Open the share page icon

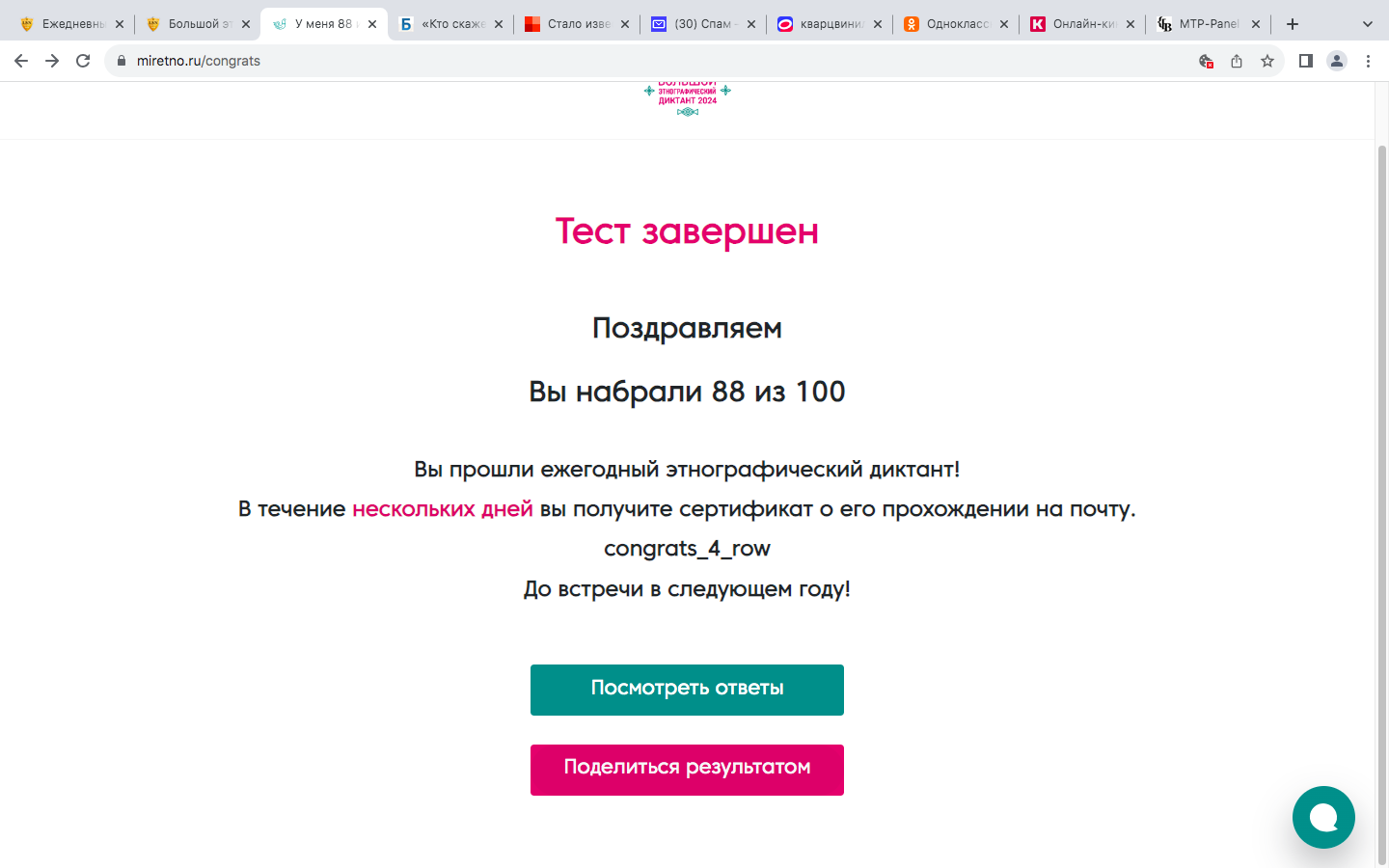[x=1237, y=61]
